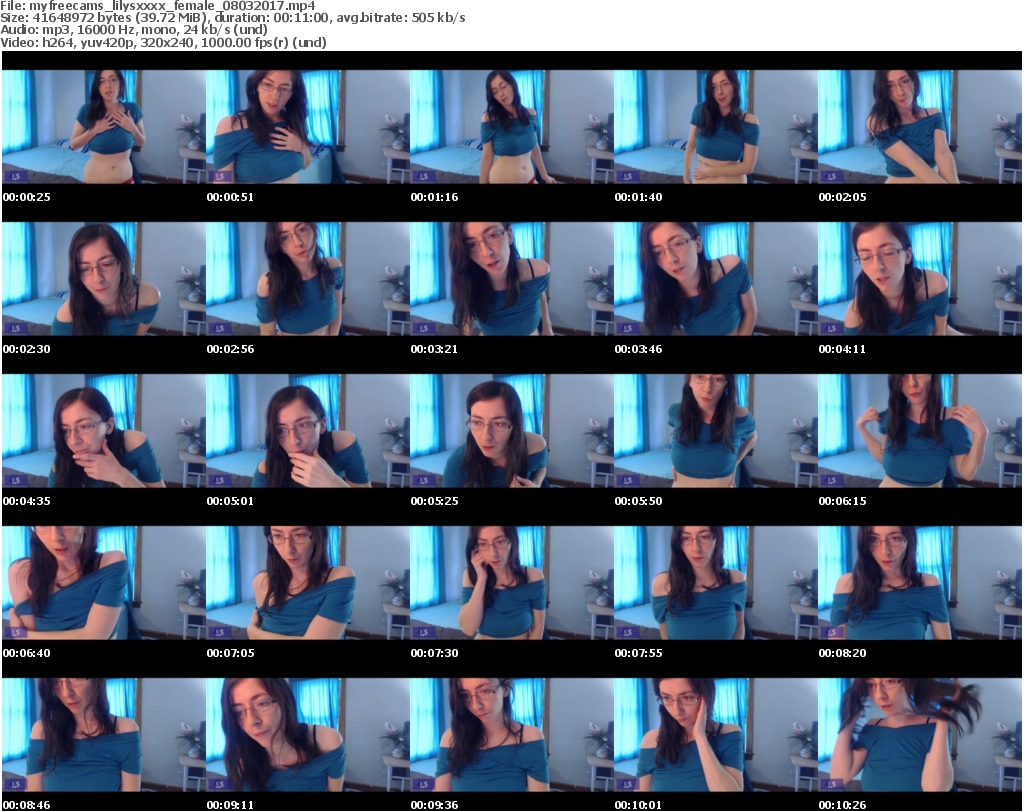Select the '00:03:21' timestamp label
The image size is (1024, 811).
434,349
